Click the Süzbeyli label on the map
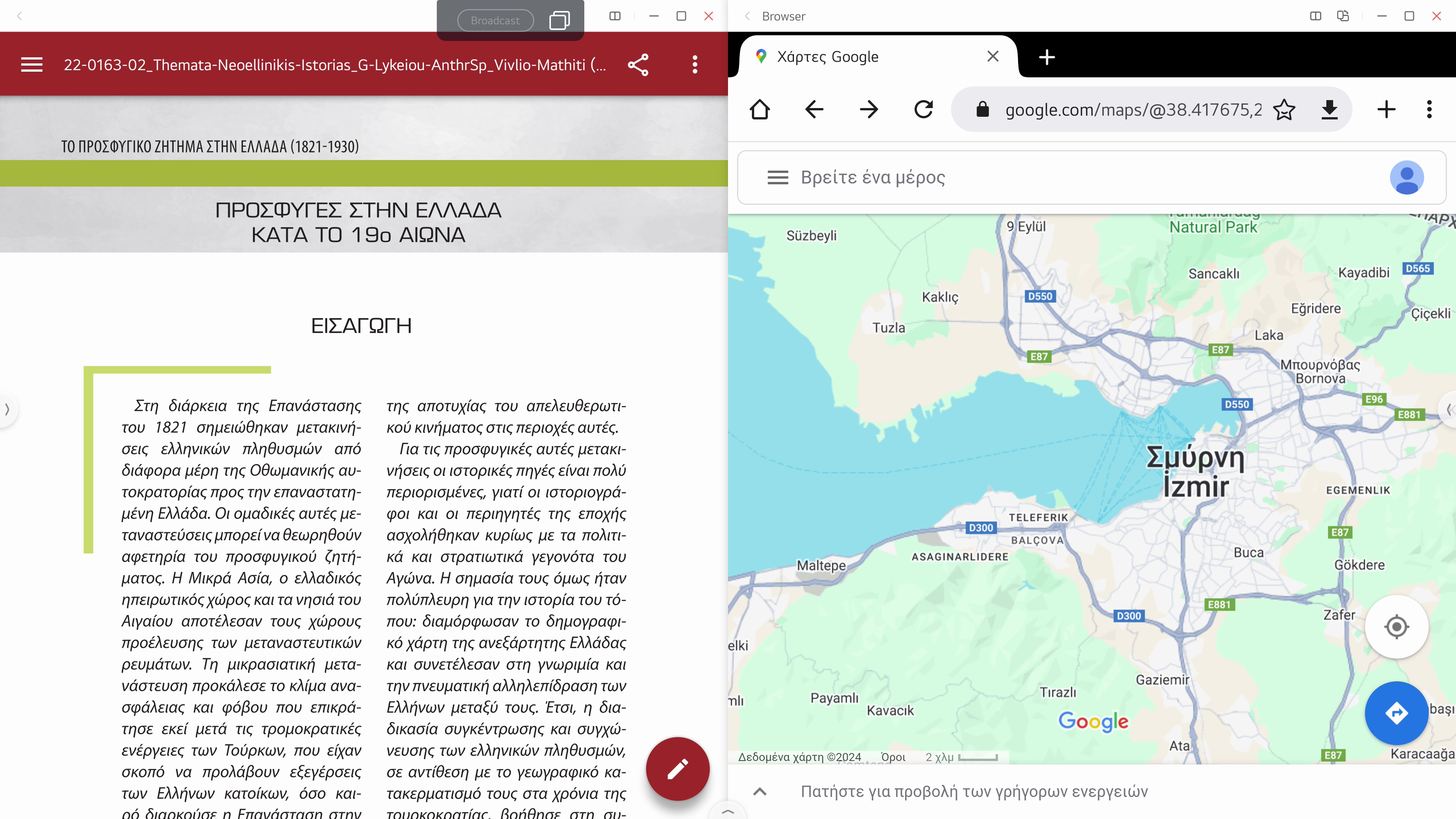 click(811, 236)
